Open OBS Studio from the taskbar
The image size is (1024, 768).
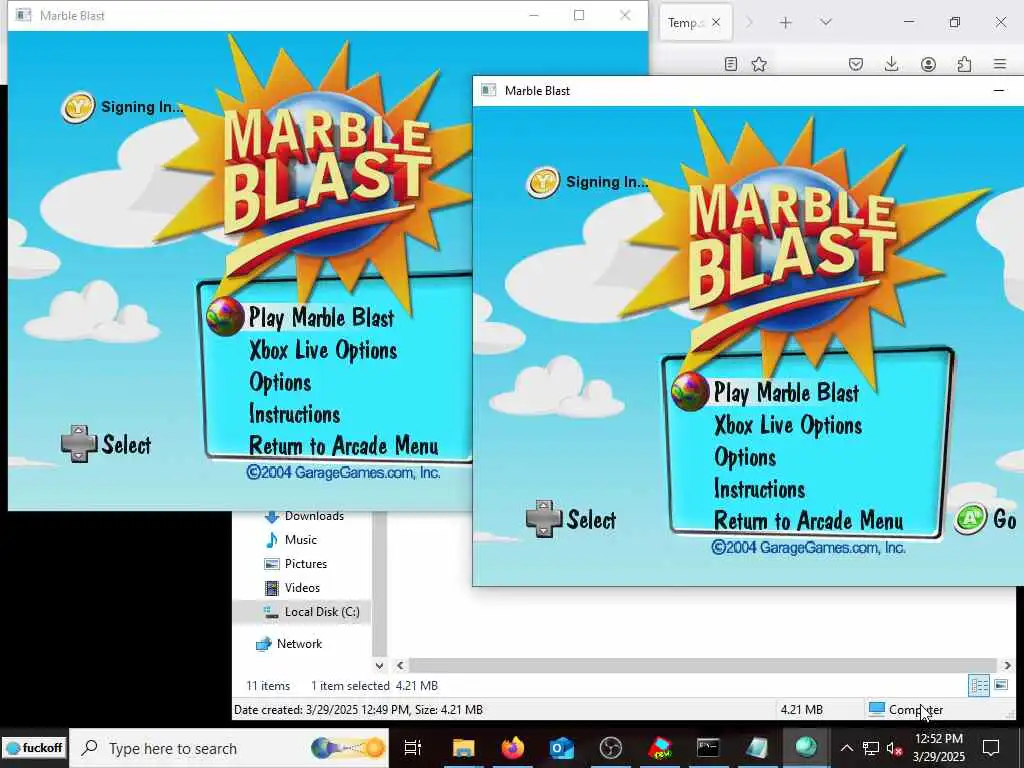pyautogui.click(x=611, y=748)
